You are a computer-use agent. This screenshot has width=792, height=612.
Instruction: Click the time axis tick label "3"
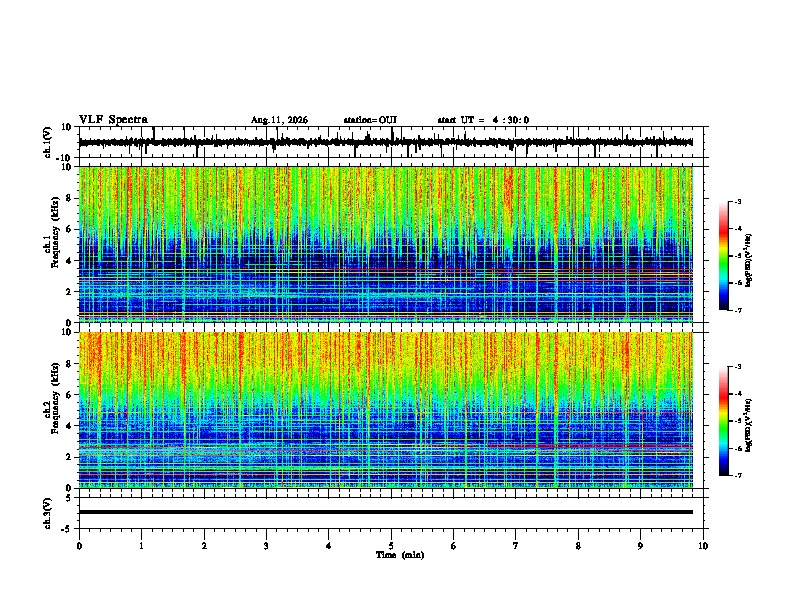266,546
